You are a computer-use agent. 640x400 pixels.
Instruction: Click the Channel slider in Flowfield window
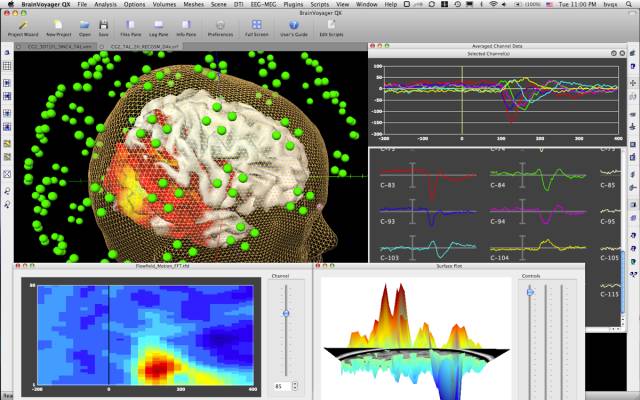(x=286, y=314)
